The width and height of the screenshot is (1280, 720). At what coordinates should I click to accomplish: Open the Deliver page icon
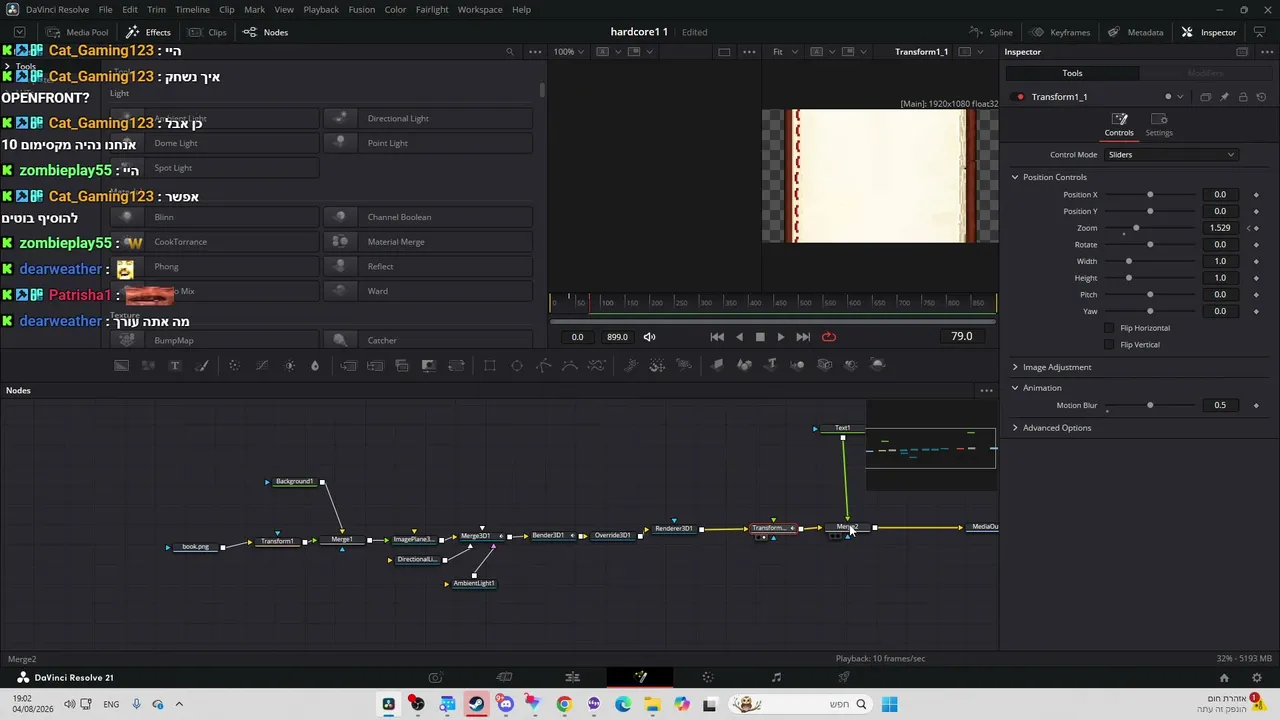[x=844, y=677]
